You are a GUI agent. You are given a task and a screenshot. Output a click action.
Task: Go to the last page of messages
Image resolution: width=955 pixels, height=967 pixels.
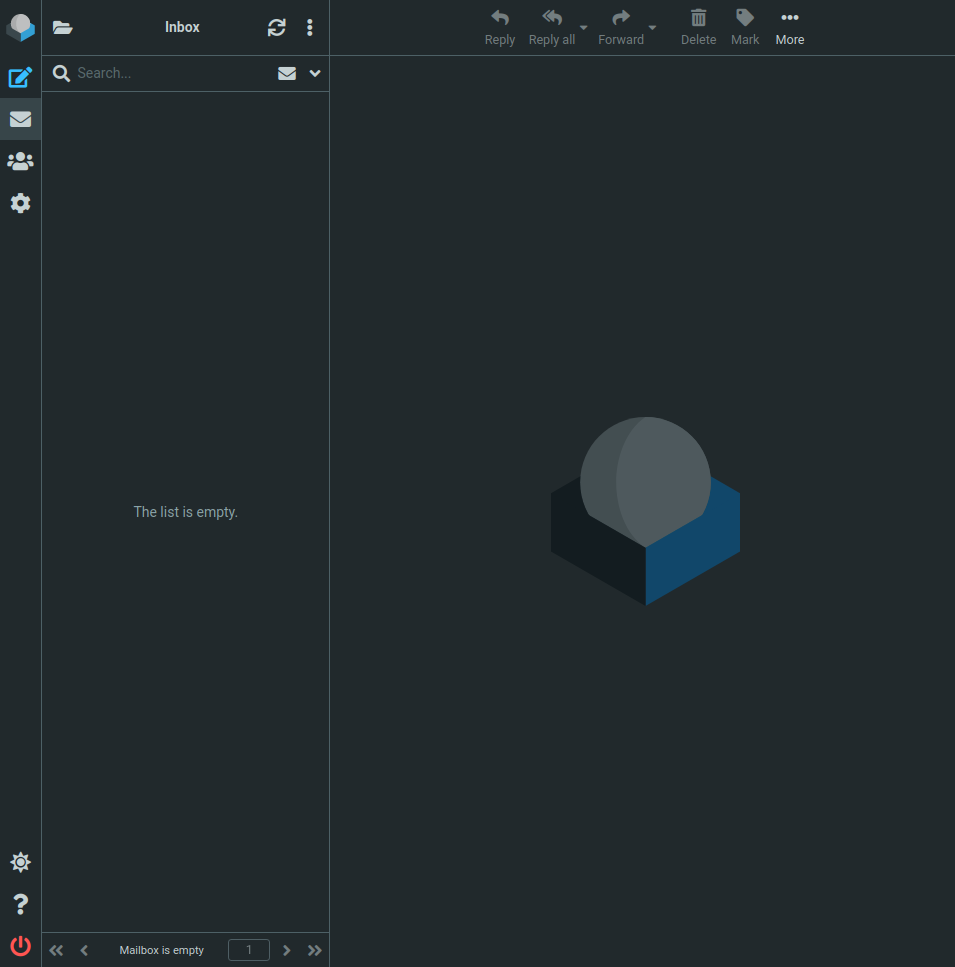[314, 950]
